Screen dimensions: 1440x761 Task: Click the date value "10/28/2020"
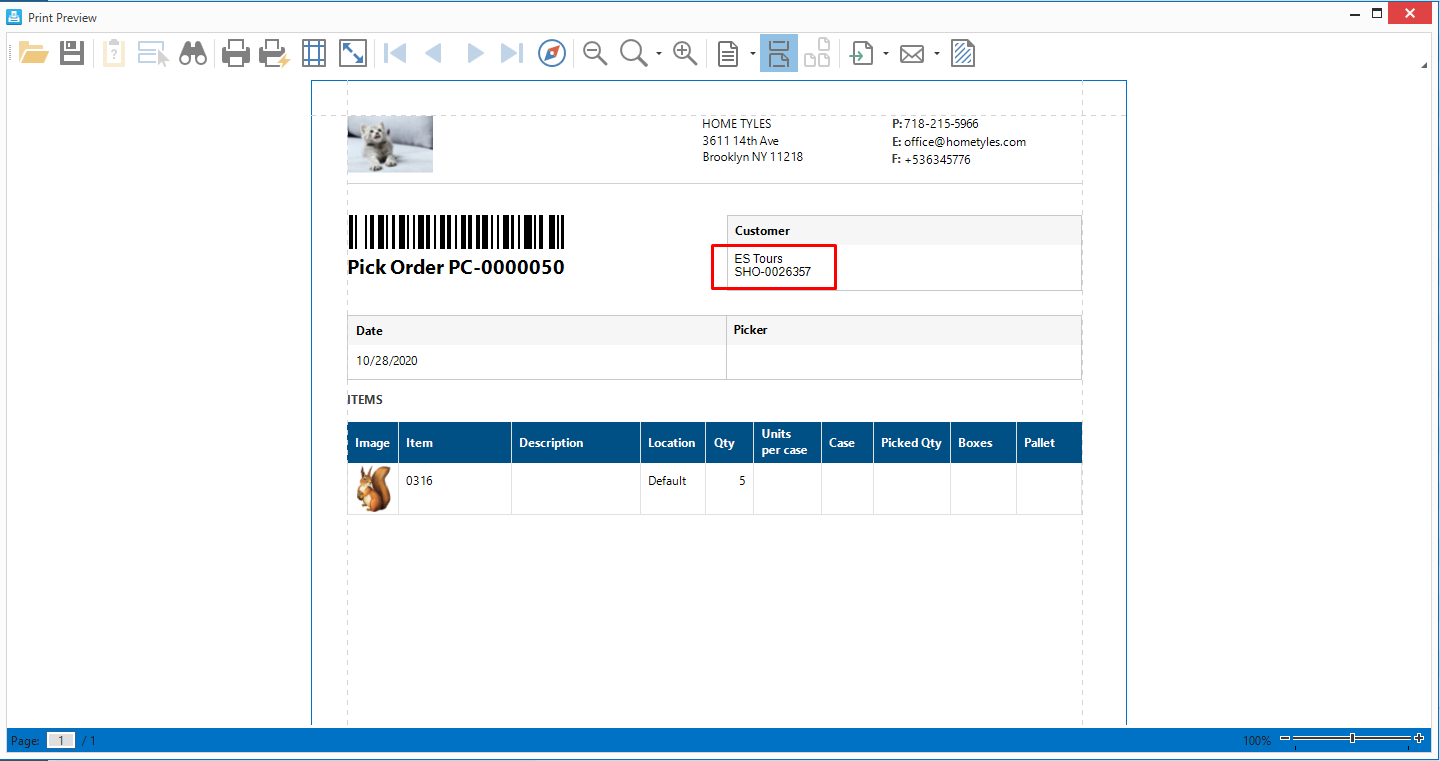coord(387,361)
